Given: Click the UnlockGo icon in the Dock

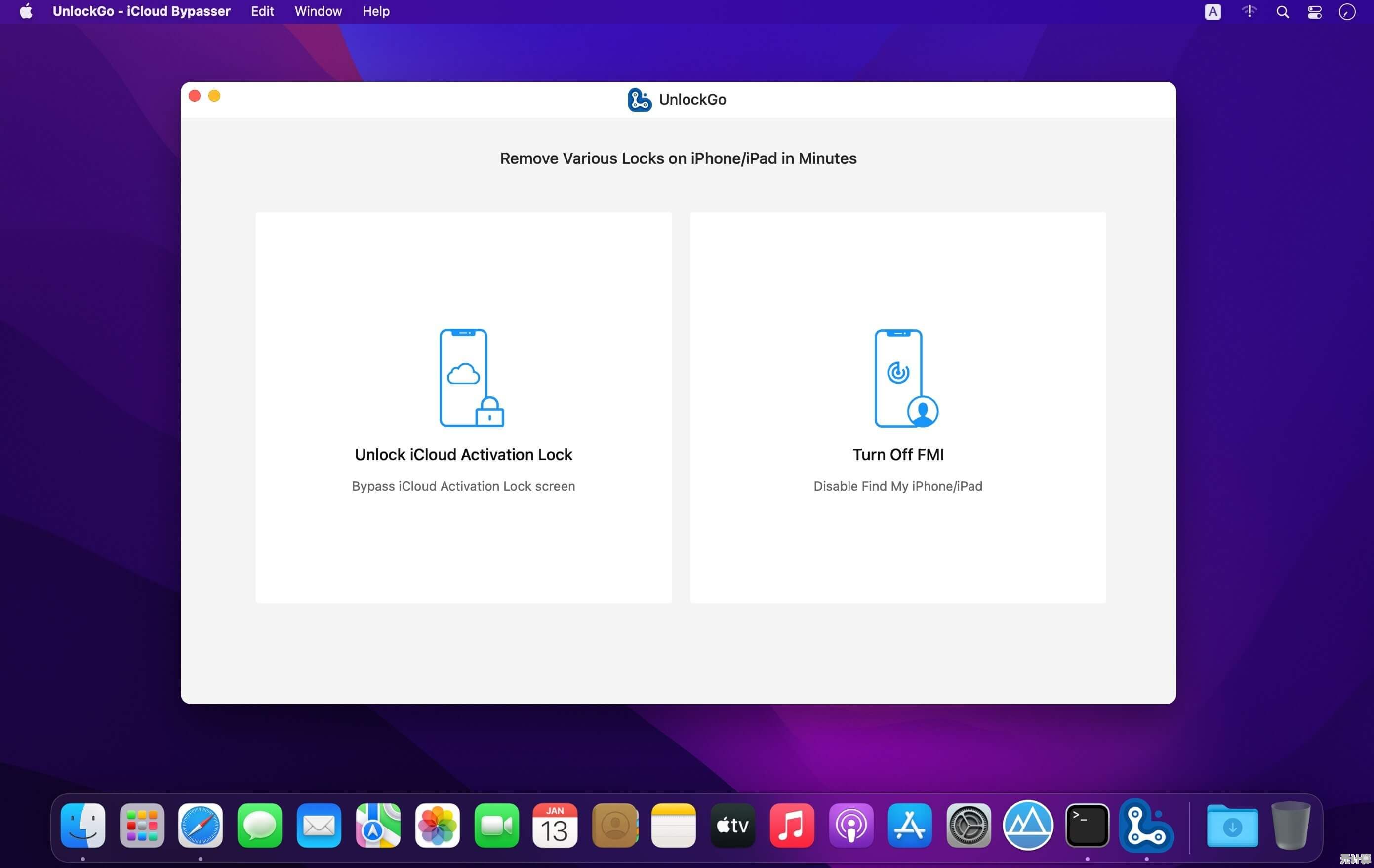Looking at the screenshot, I should [1146, 825].
